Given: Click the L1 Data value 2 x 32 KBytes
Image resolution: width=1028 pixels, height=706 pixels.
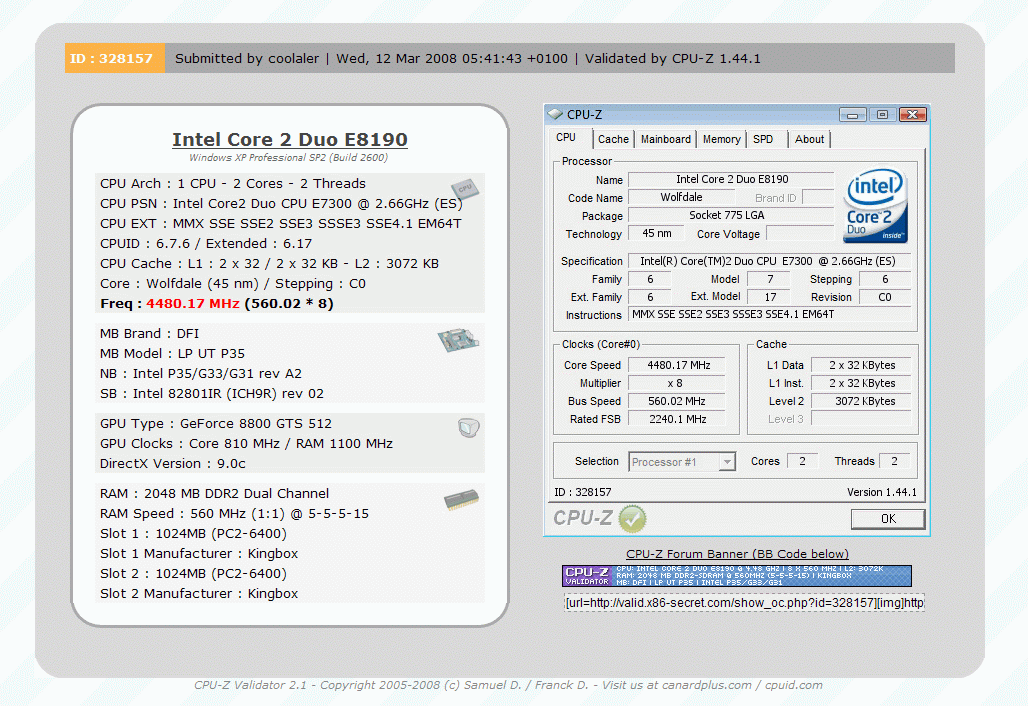Looking at the screenshot, I should [861, 365].
